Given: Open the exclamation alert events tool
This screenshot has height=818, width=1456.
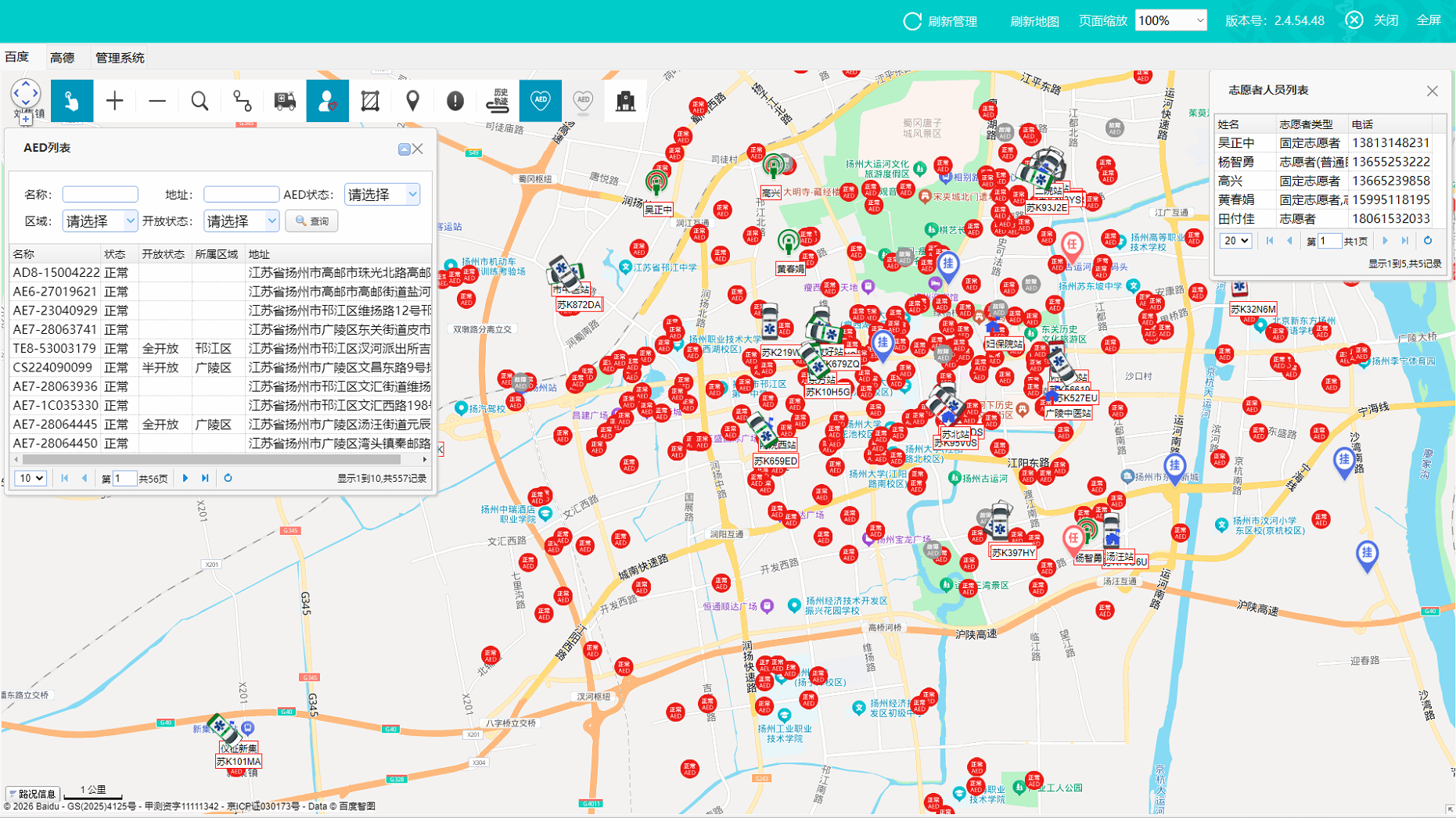Looking at the screenshot, I should [x=455, y=101].
